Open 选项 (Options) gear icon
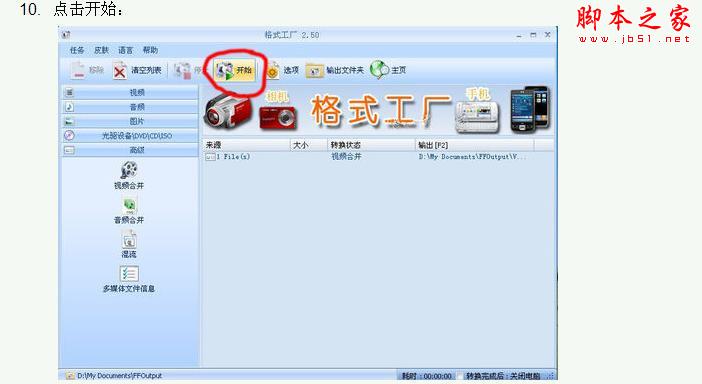 273,70
